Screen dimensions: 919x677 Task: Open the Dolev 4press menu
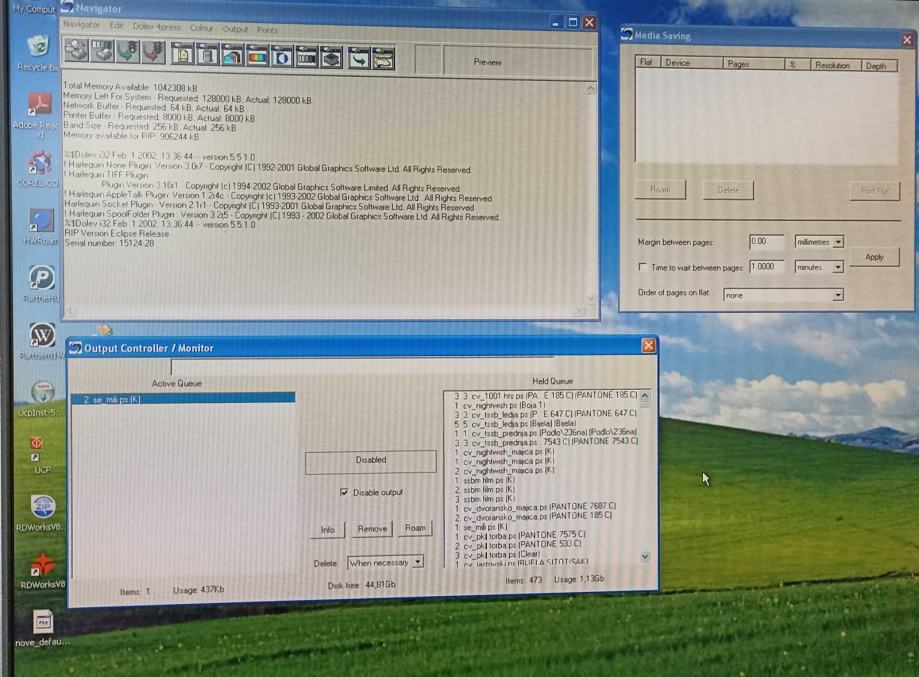pyautogui.click(x=156, y=26)
